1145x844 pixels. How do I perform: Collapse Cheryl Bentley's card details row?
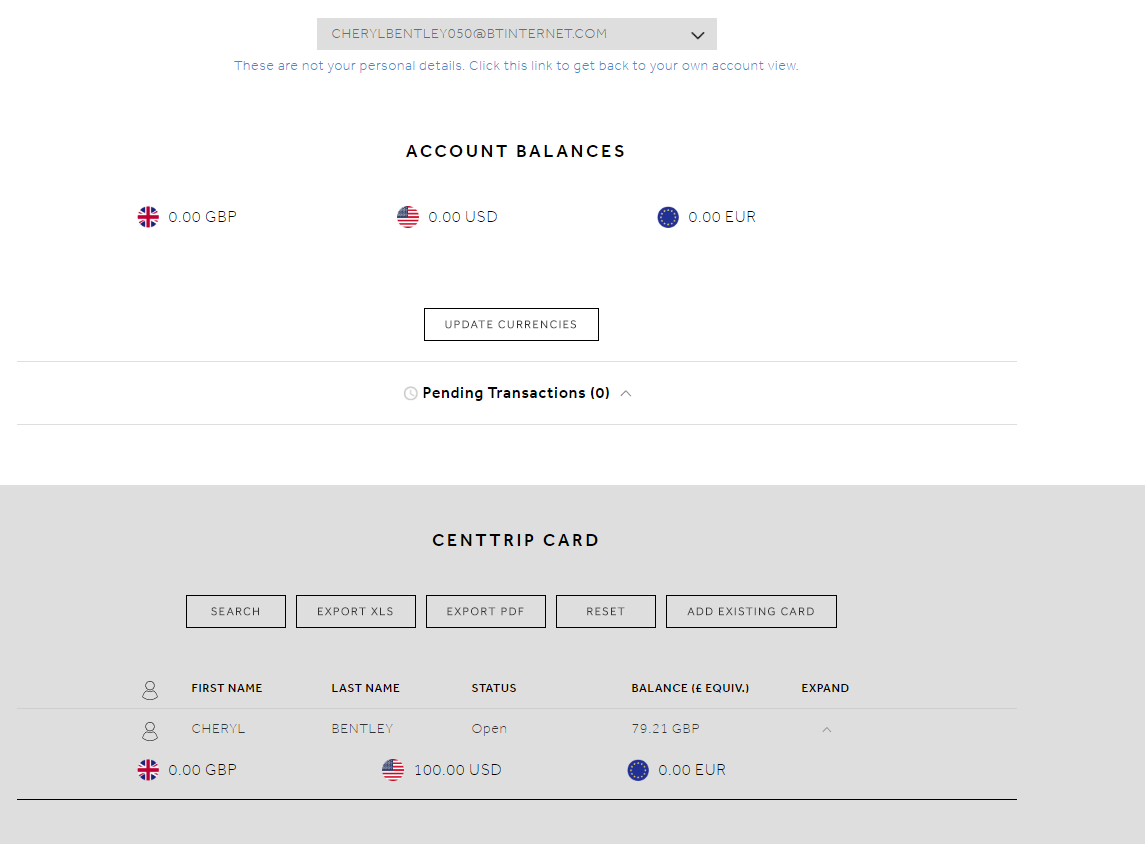(826, 730)
